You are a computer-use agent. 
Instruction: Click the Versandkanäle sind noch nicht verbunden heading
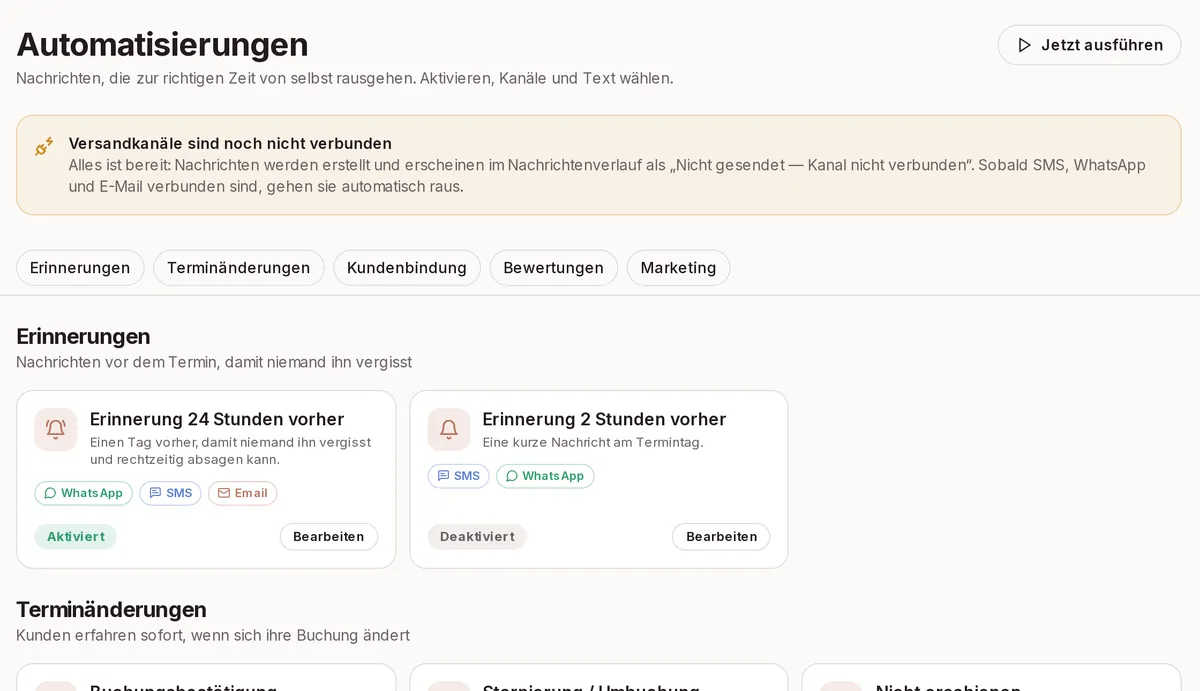[x=230, y=143]
